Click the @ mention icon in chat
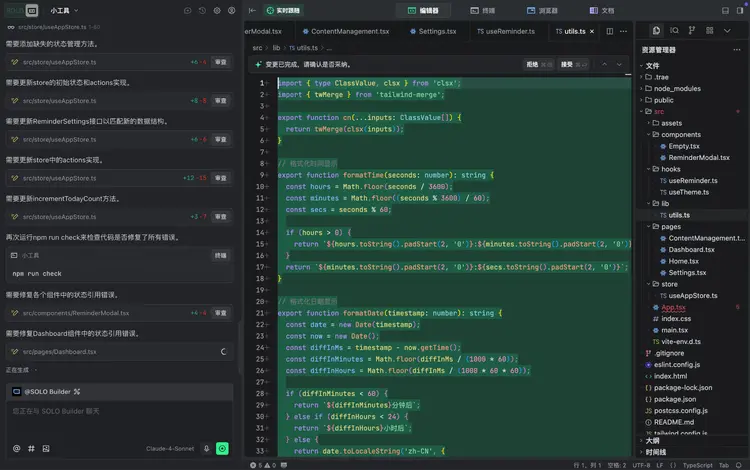 coord(16,449)
